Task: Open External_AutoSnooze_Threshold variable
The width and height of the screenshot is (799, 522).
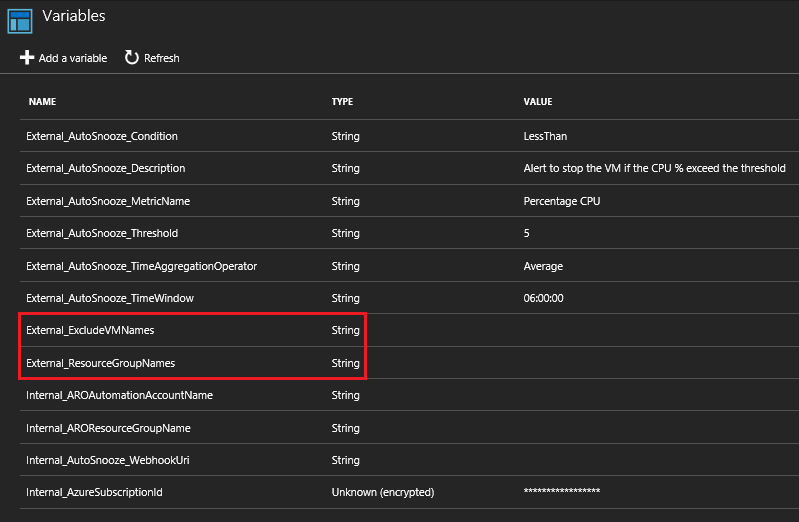Action: click(x=102, y=233)
